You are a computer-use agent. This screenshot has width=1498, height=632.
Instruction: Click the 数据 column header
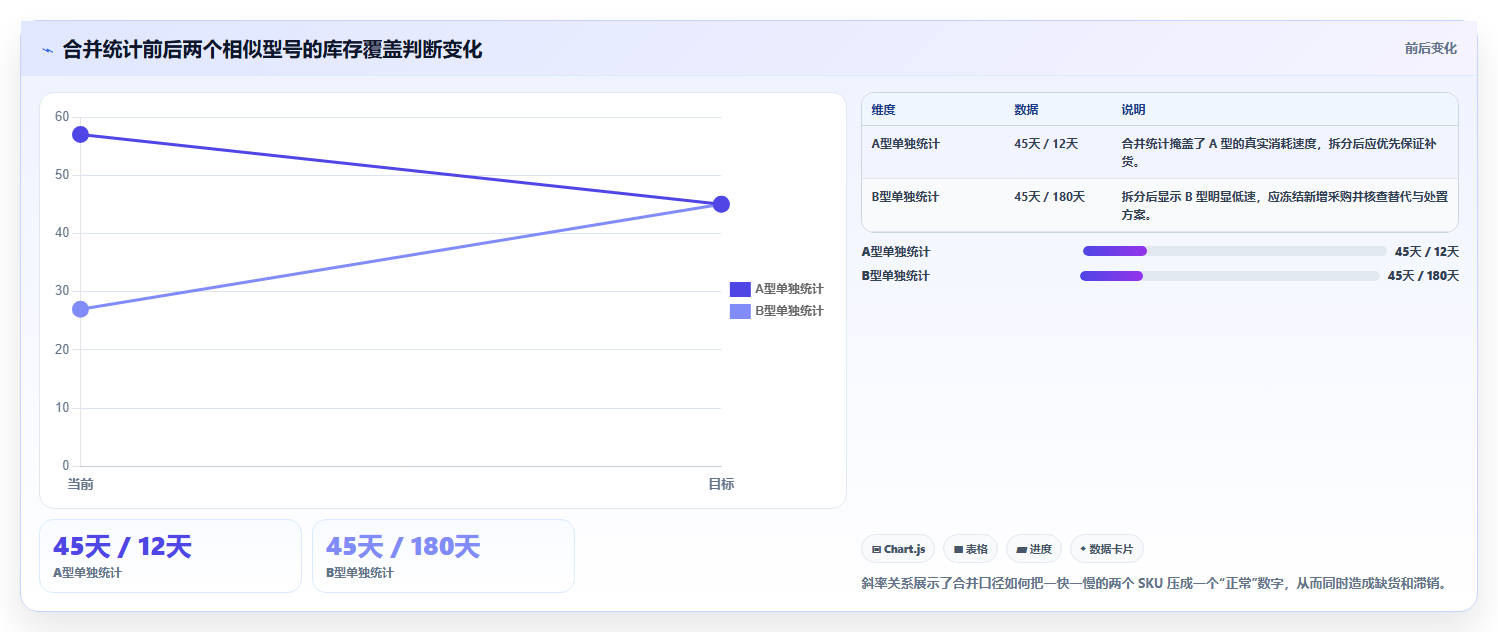click(x=1026, y=110)
